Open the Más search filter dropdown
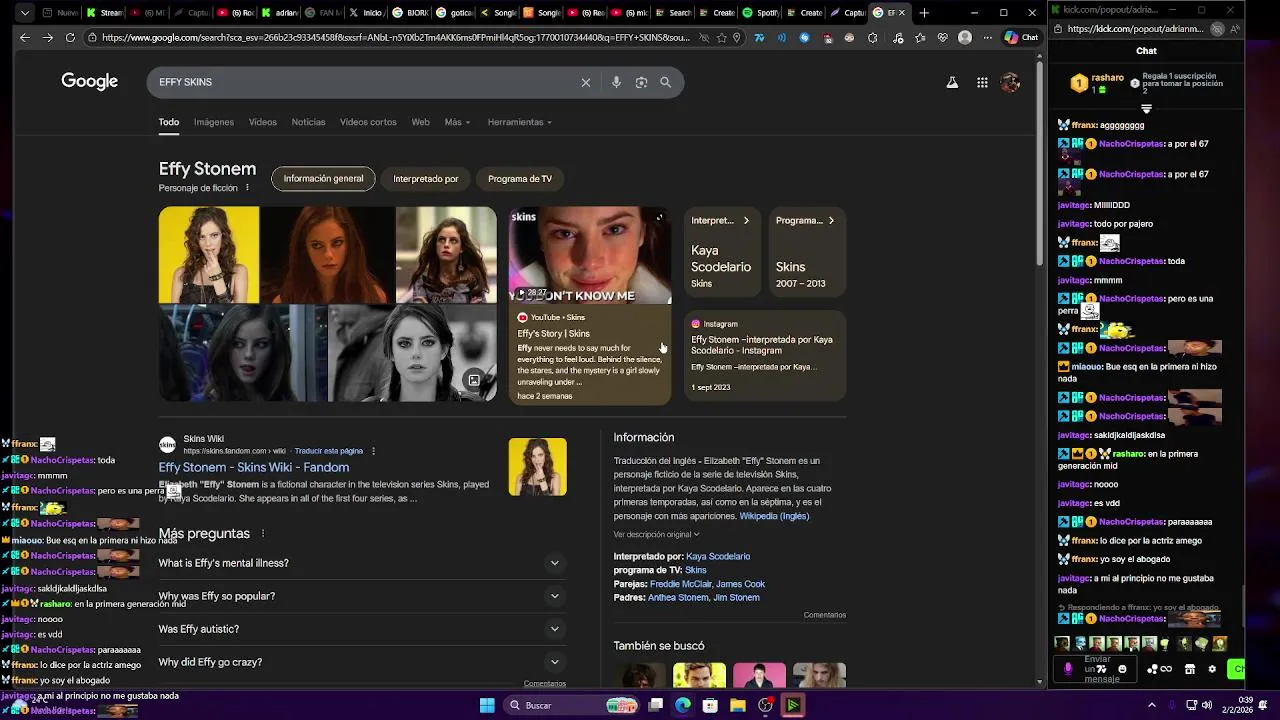This screenshot has width=1280, height=720. (x=457, y=122)
